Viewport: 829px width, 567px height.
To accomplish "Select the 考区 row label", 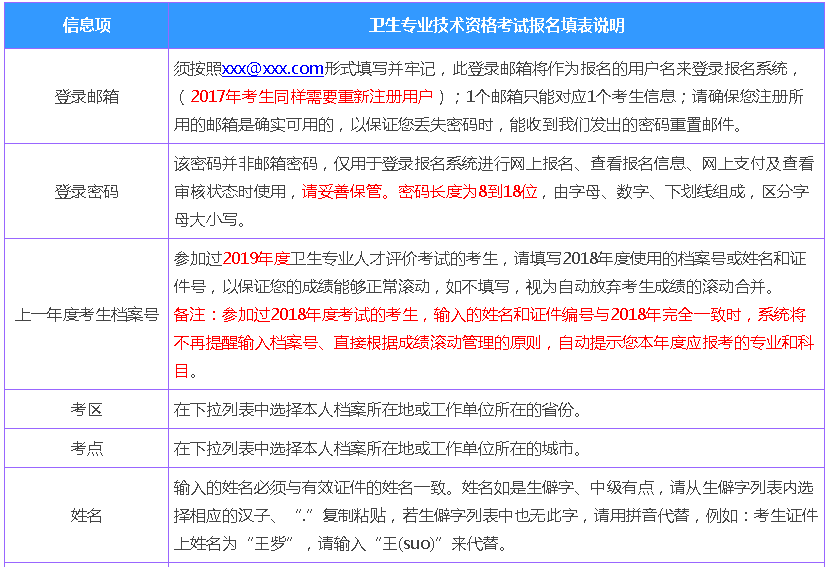I will [x=87, y=409].
